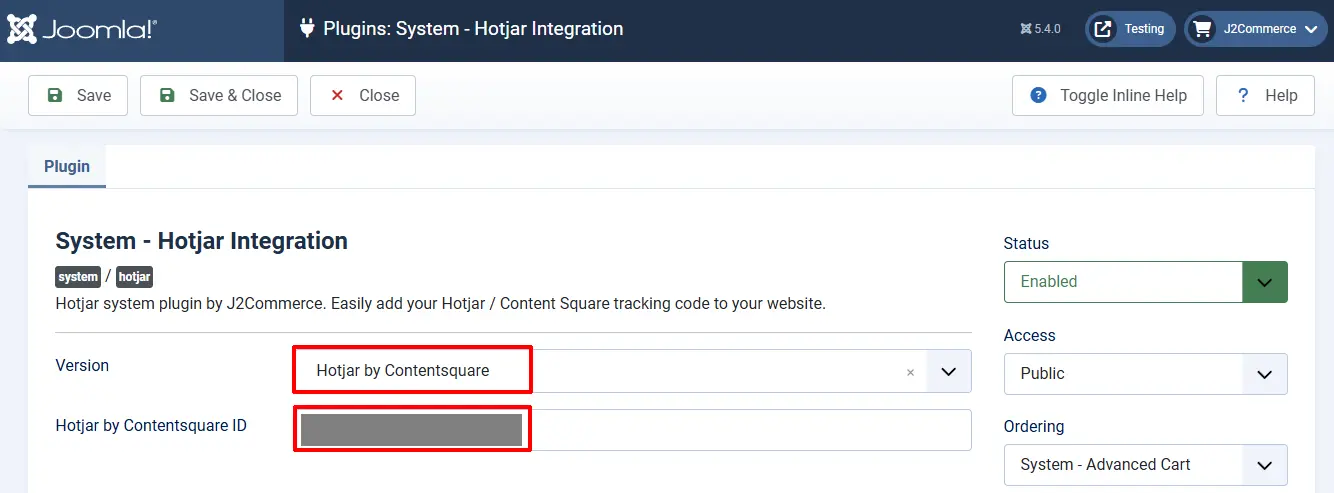Open the Ordering dropdown showing System - Advanced Cart
The height and width of the screenshot is (493, 1334).
(x=1145, y=465)
